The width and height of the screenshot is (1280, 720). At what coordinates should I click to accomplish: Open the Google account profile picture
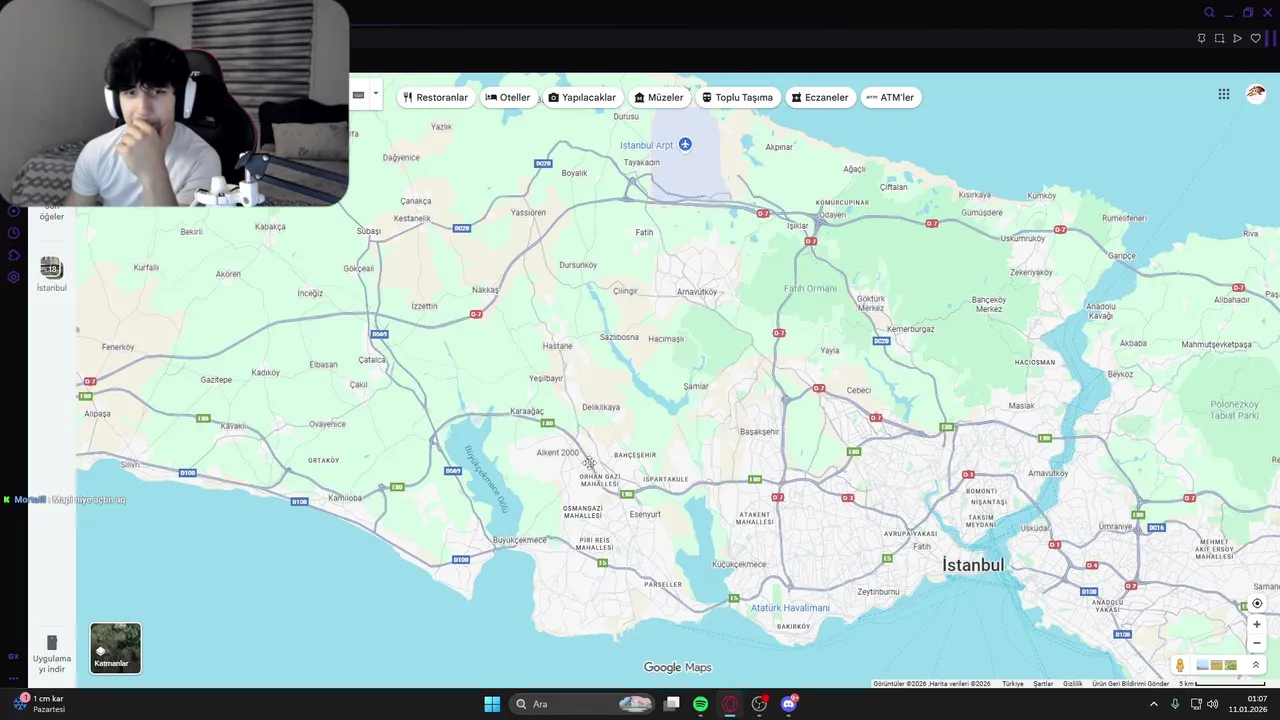[1255, 94]
